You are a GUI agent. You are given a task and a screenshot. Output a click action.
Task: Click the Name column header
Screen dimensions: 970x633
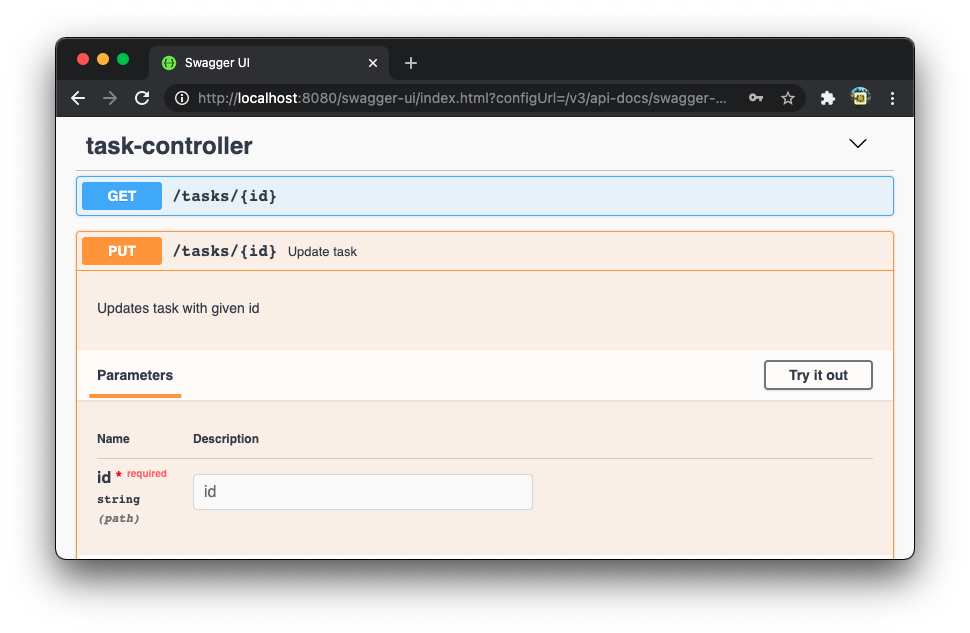113,439
